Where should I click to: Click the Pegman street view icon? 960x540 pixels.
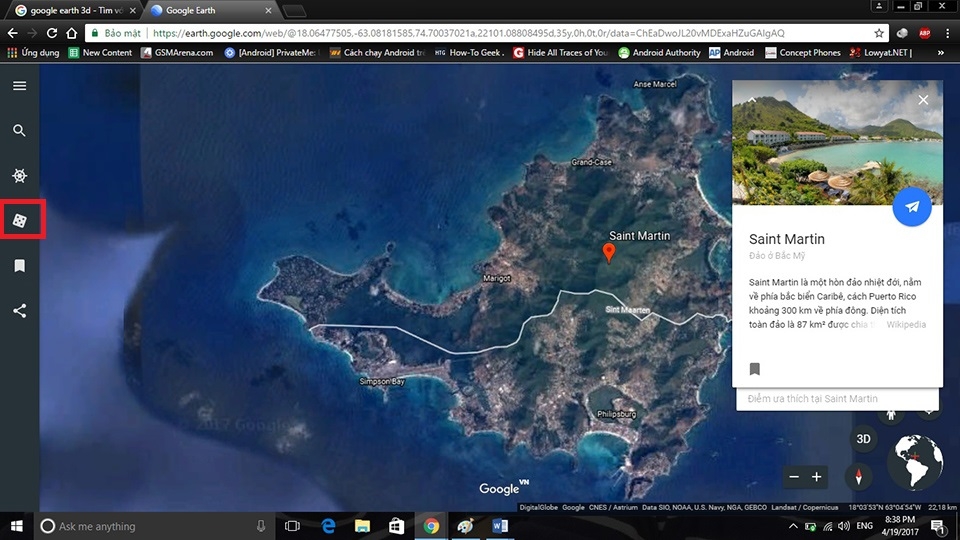[891, 416]
